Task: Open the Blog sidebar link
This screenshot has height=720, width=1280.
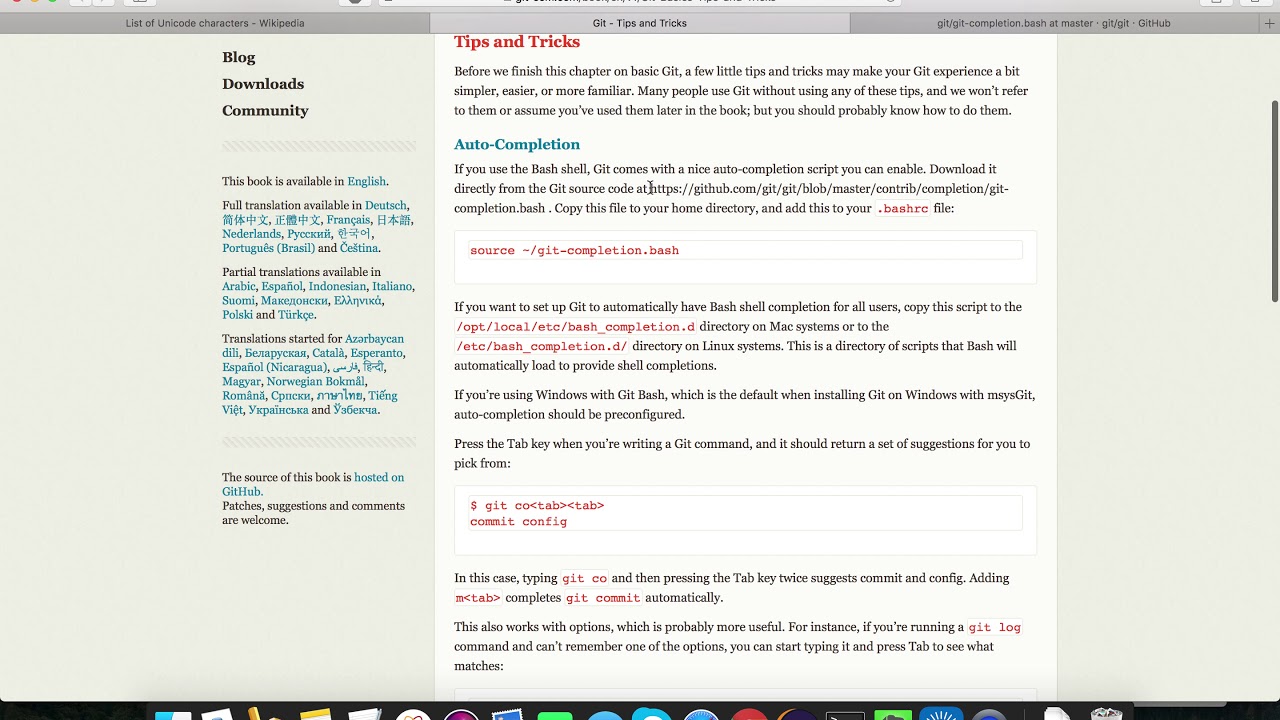Action: coord(239,57)
